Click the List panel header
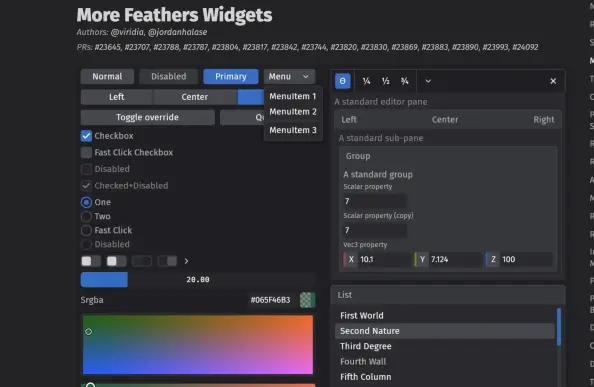 448,295
